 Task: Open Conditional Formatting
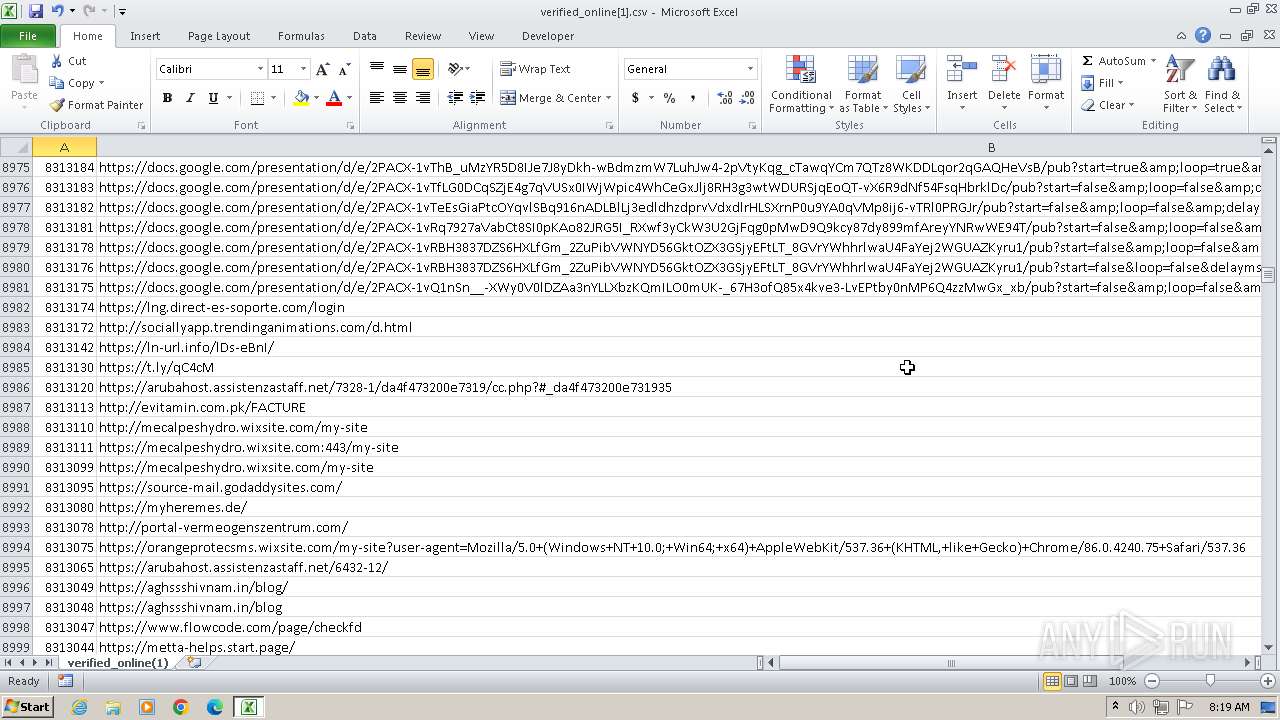pos(801,84)
